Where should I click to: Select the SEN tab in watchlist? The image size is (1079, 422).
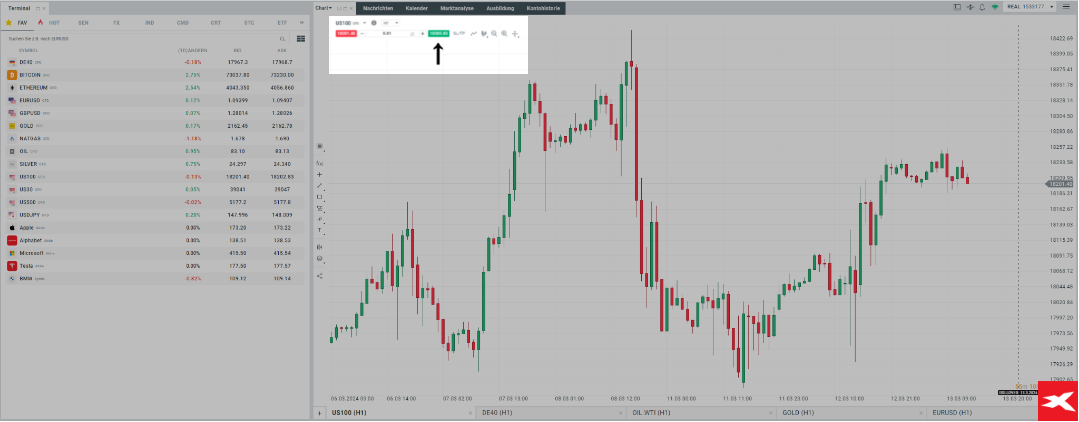[x=83, y=23]
